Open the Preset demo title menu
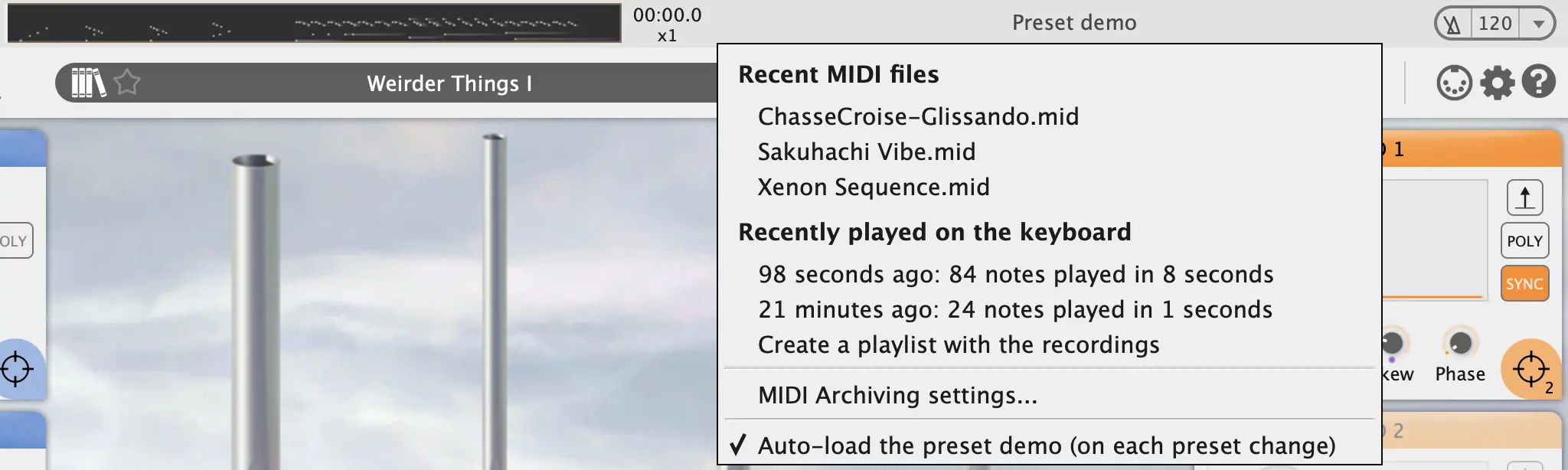1568x470 pixels. tap(1074, 23)
